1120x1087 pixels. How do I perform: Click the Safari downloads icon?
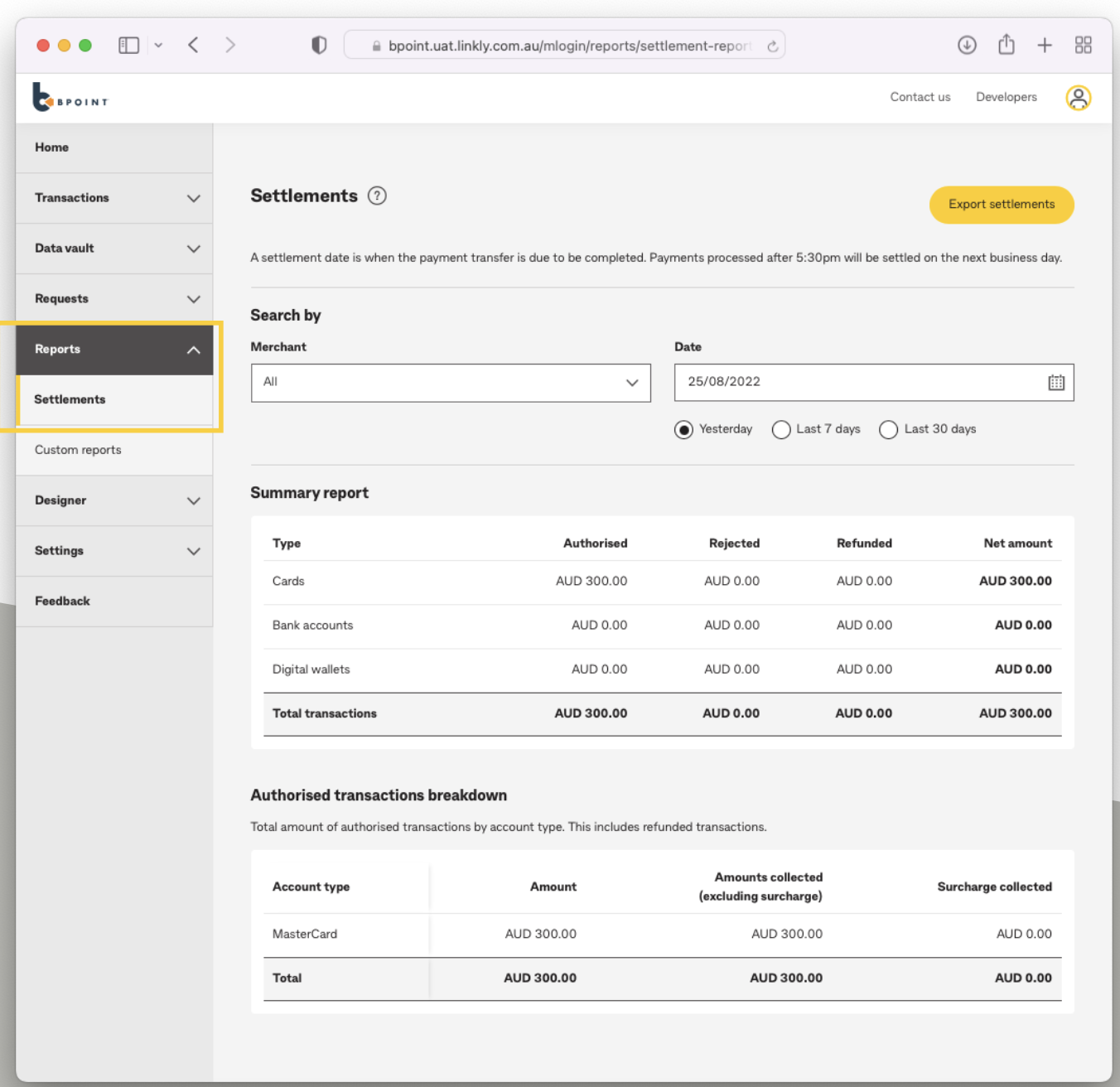point(967,46)
